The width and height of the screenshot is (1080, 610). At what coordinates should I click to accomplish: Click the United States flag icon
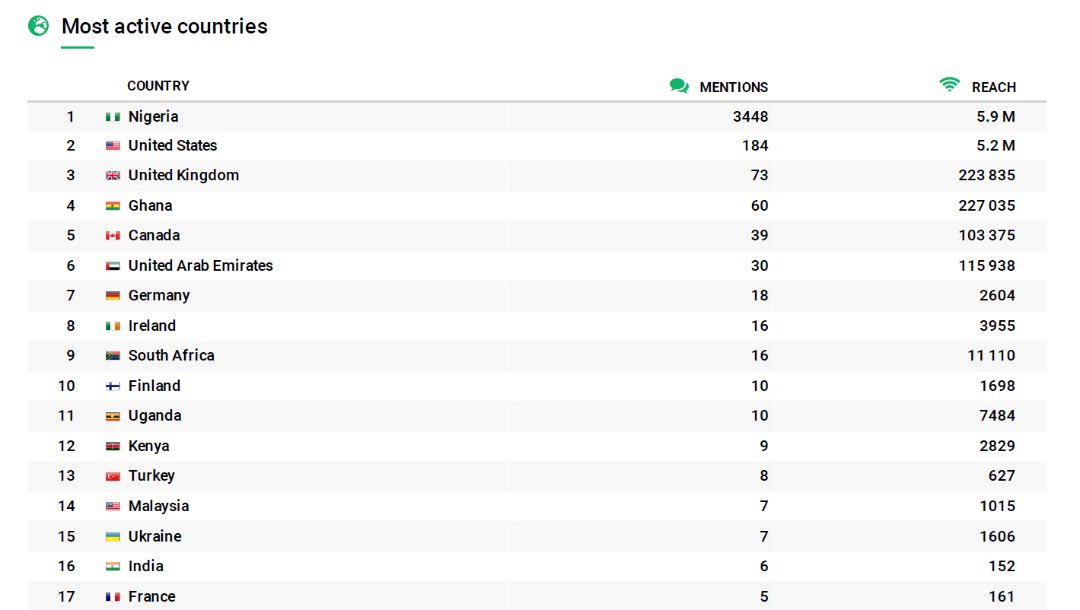click(x=113, y=146)
